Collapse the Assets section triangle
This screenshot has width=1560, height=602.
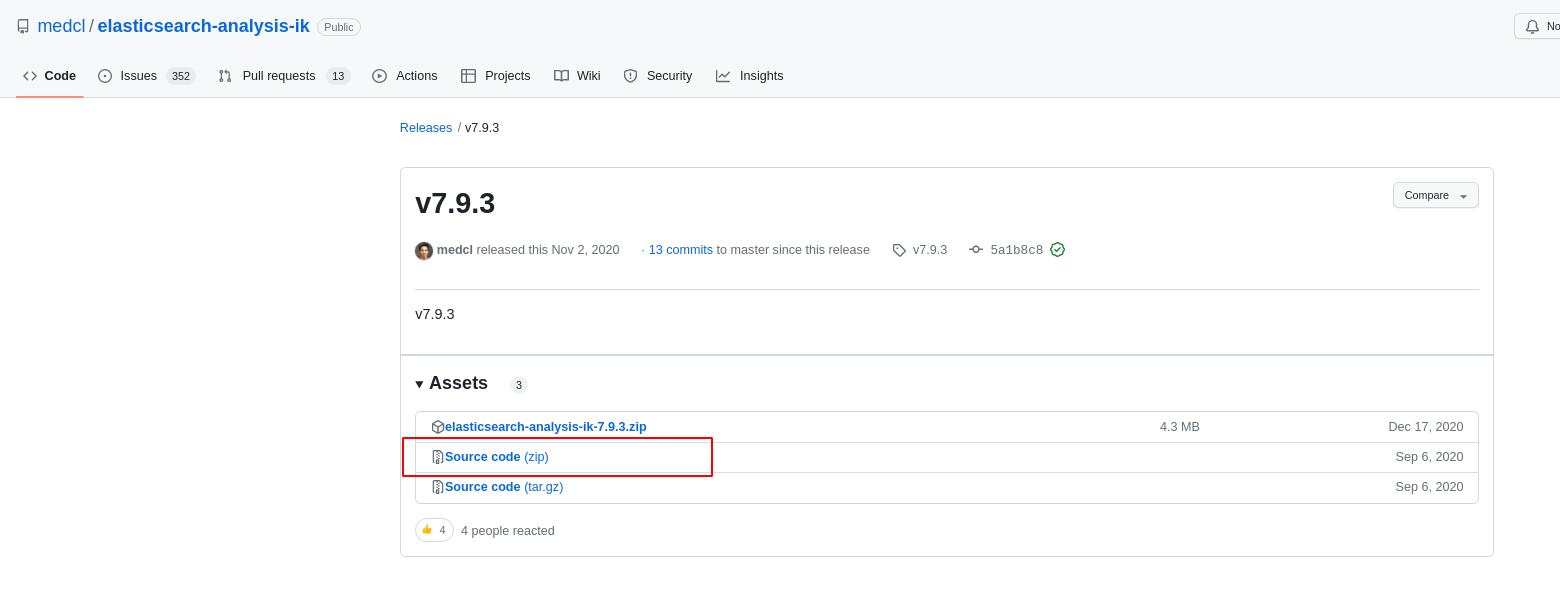[419, 384]
